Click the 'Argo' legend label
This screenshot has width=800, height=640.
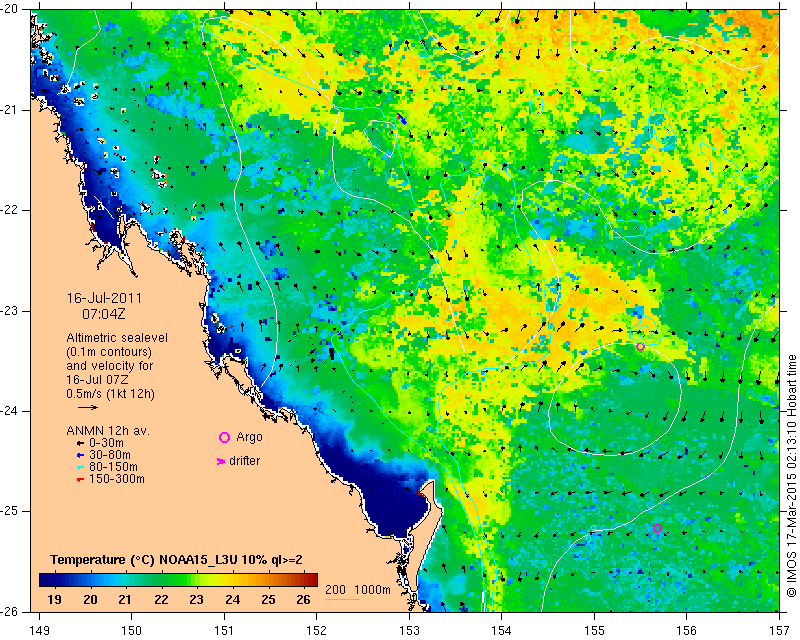(249, 437)
